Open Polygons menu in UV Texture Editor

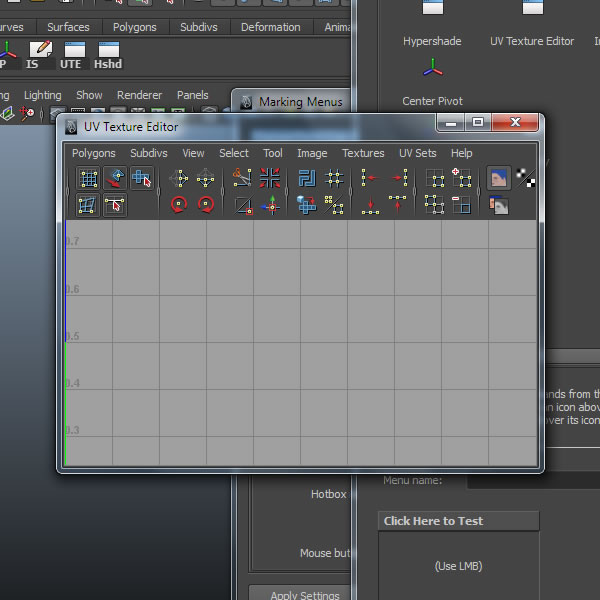point(94,153)
